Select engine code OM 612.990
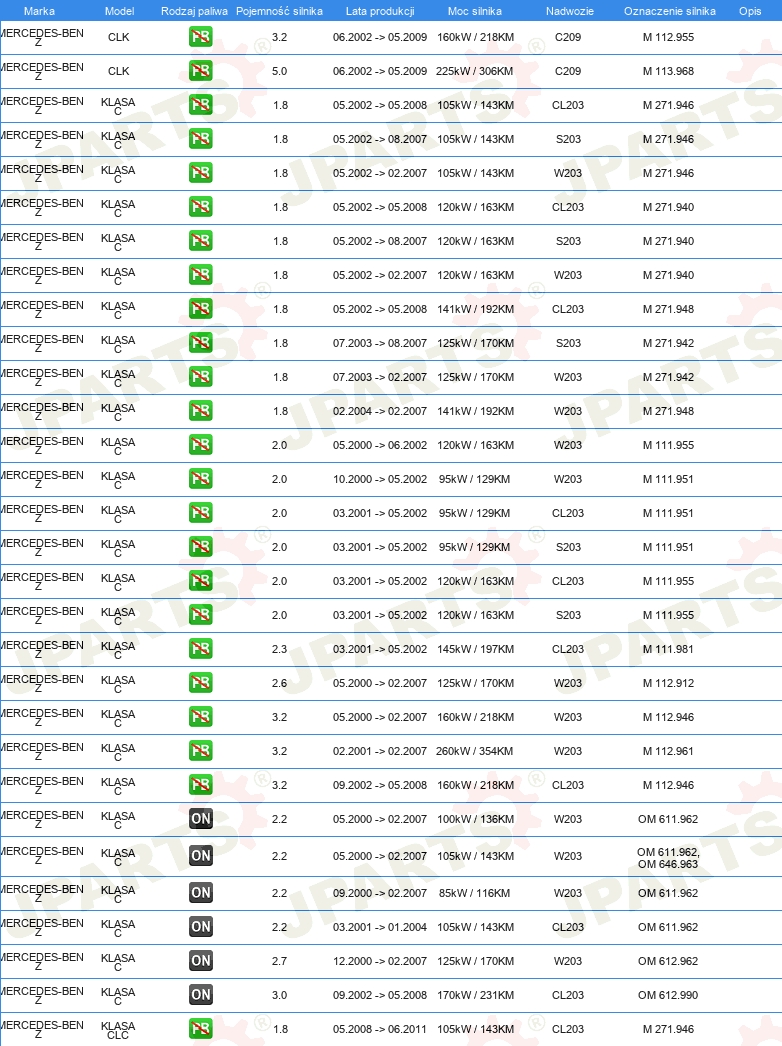This screenshot has width=782, height=1046. pyautogui.click(x=668, y=996)
